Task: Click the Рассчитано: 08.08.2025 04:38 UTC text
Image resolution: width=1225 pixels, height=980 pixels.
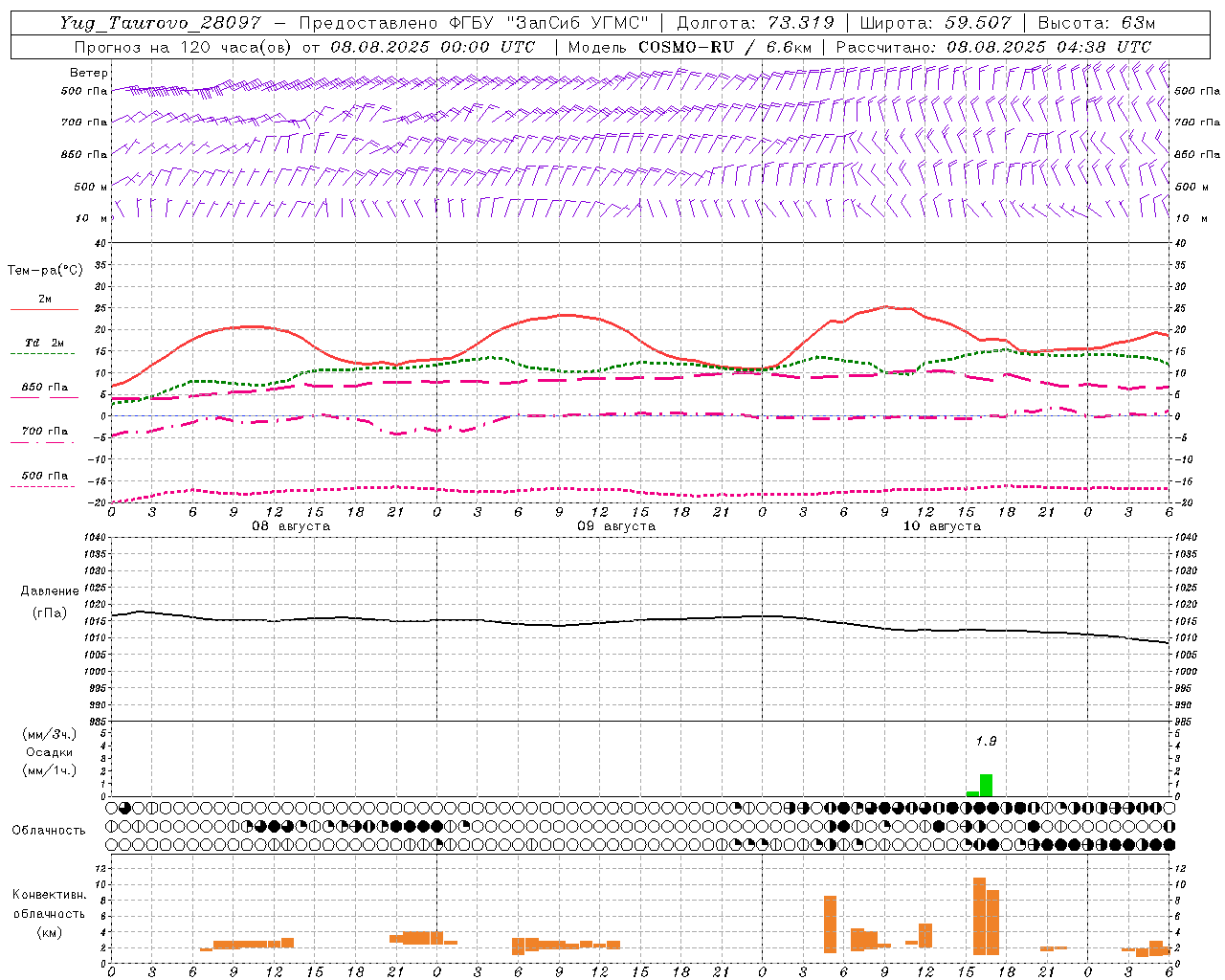Action: coord(993,47)
